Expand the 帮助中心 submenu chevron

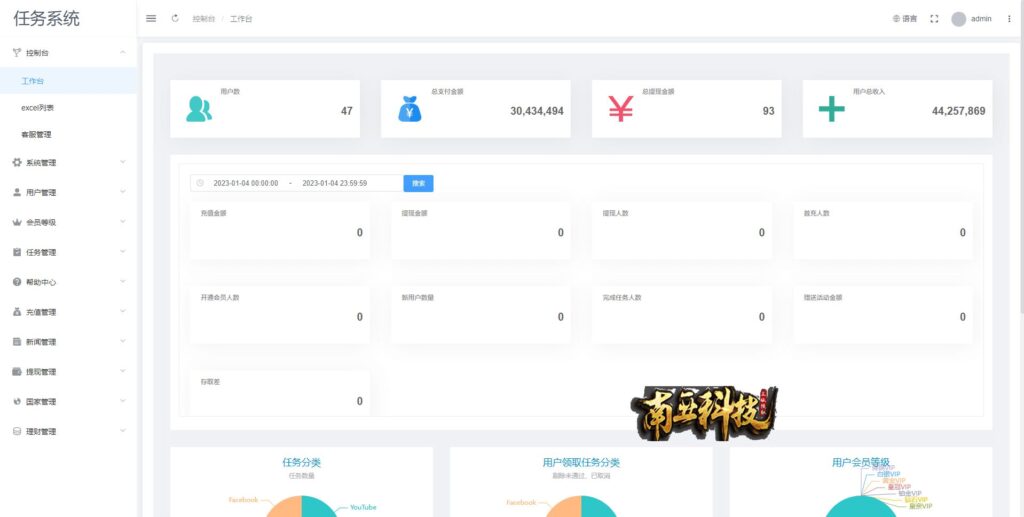click(123, 281)
